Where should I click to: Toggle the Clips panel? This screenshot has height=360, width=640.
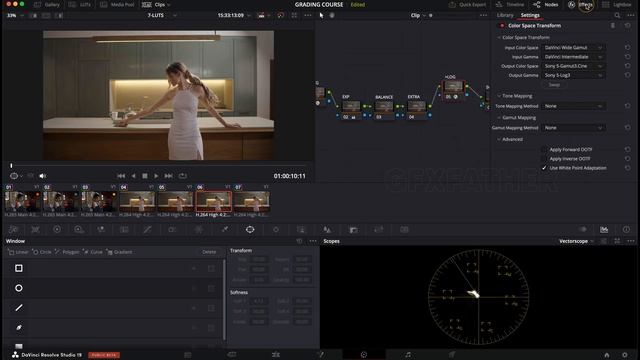pyautogui.click(x=156, y=5)
